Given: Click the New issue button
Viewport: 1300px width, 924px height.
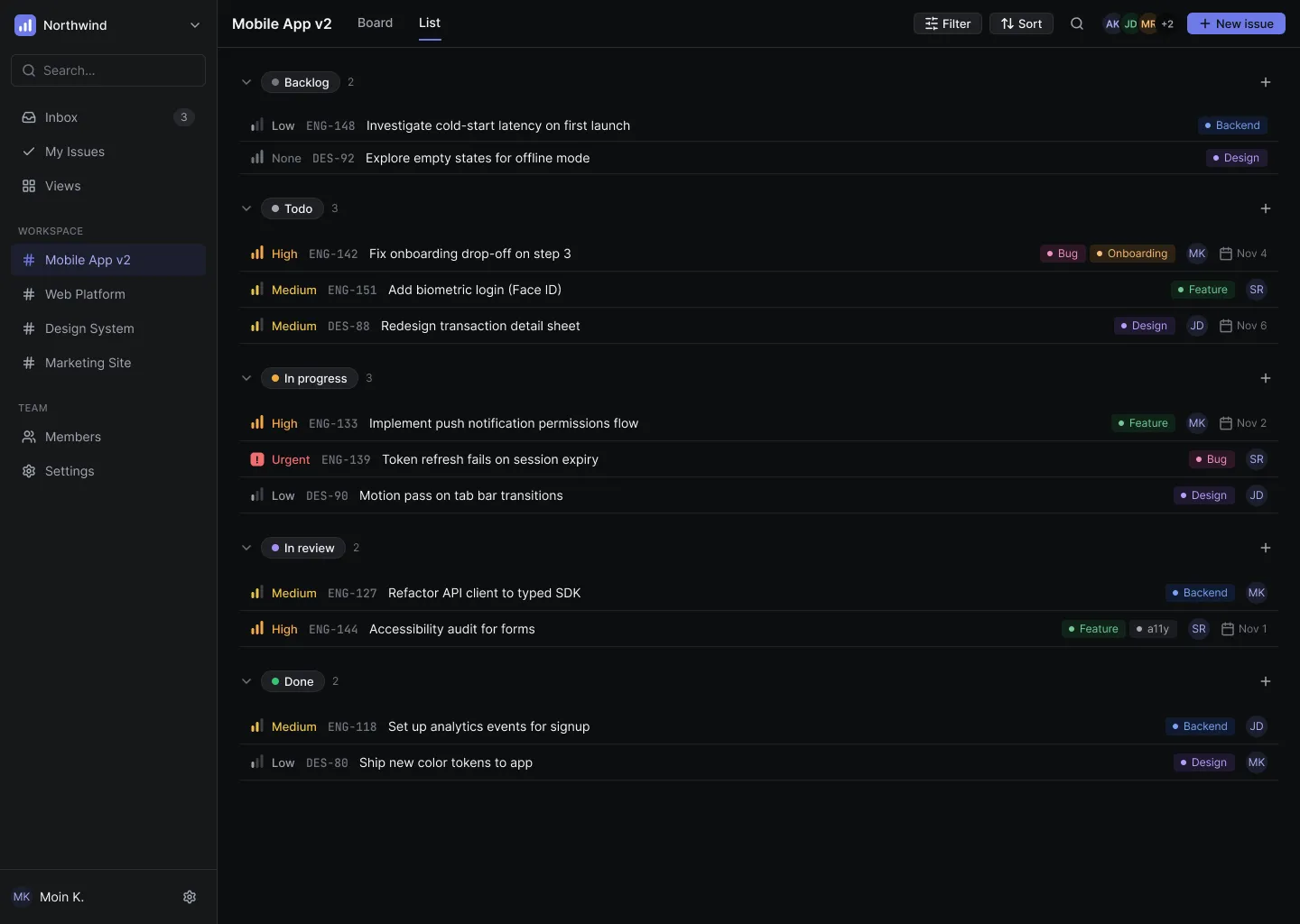Looking at the screenshot, I should (x=1236, y=24).
